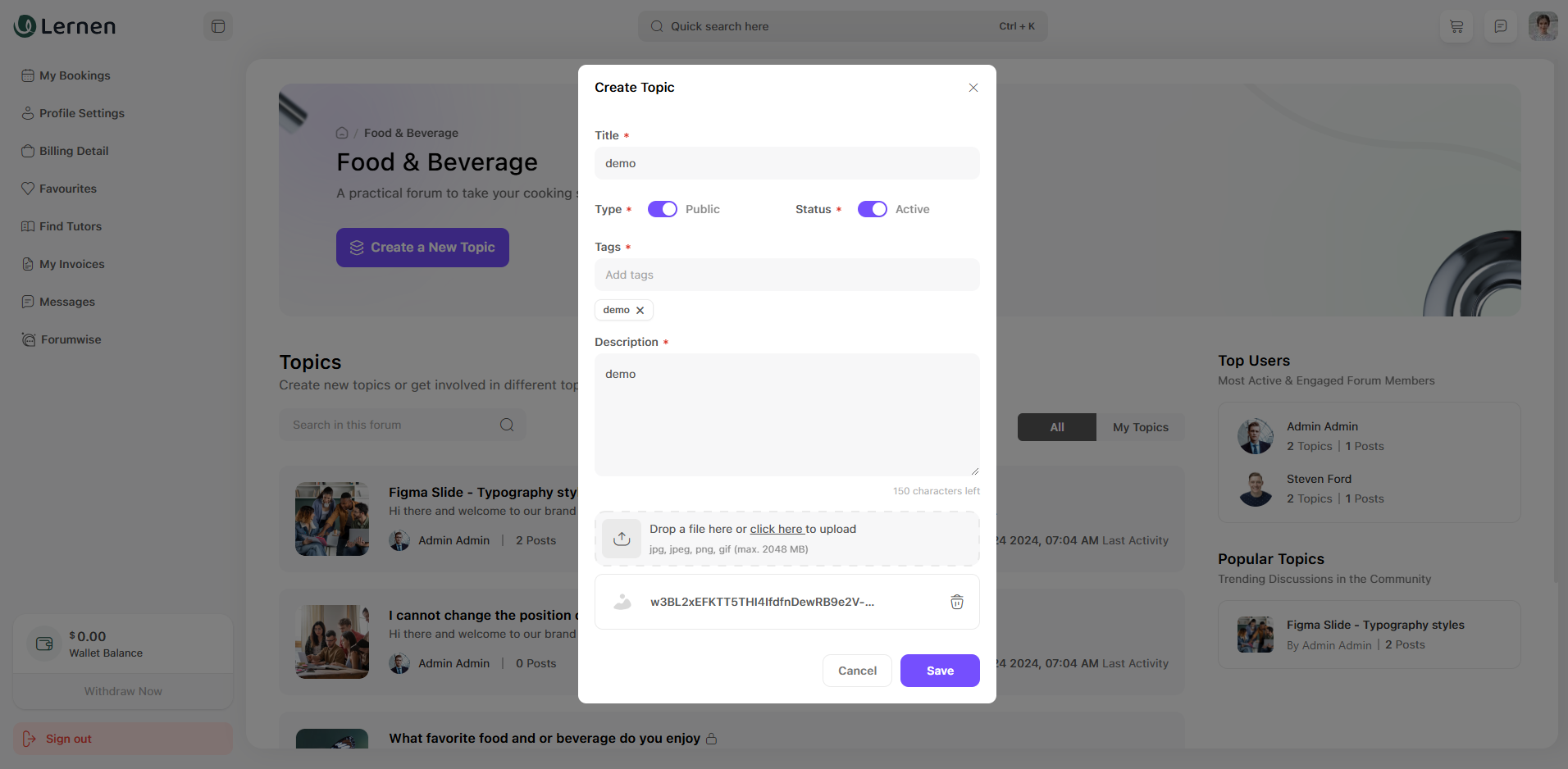Open the shopping cart icon in top bar
The width and height of the screenshot is (1568, 769).
pos(1456,26)
